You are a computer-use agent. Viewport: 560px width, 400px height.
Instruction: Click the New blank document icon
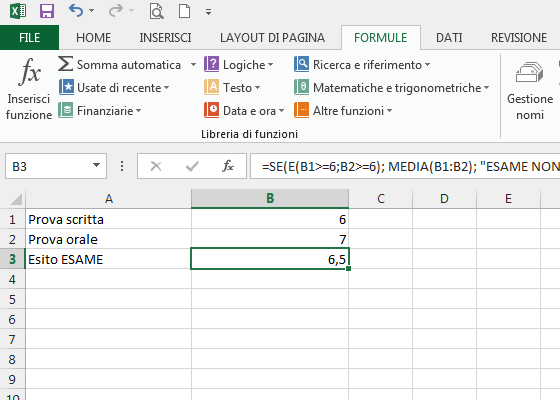(x=184, y=11)
